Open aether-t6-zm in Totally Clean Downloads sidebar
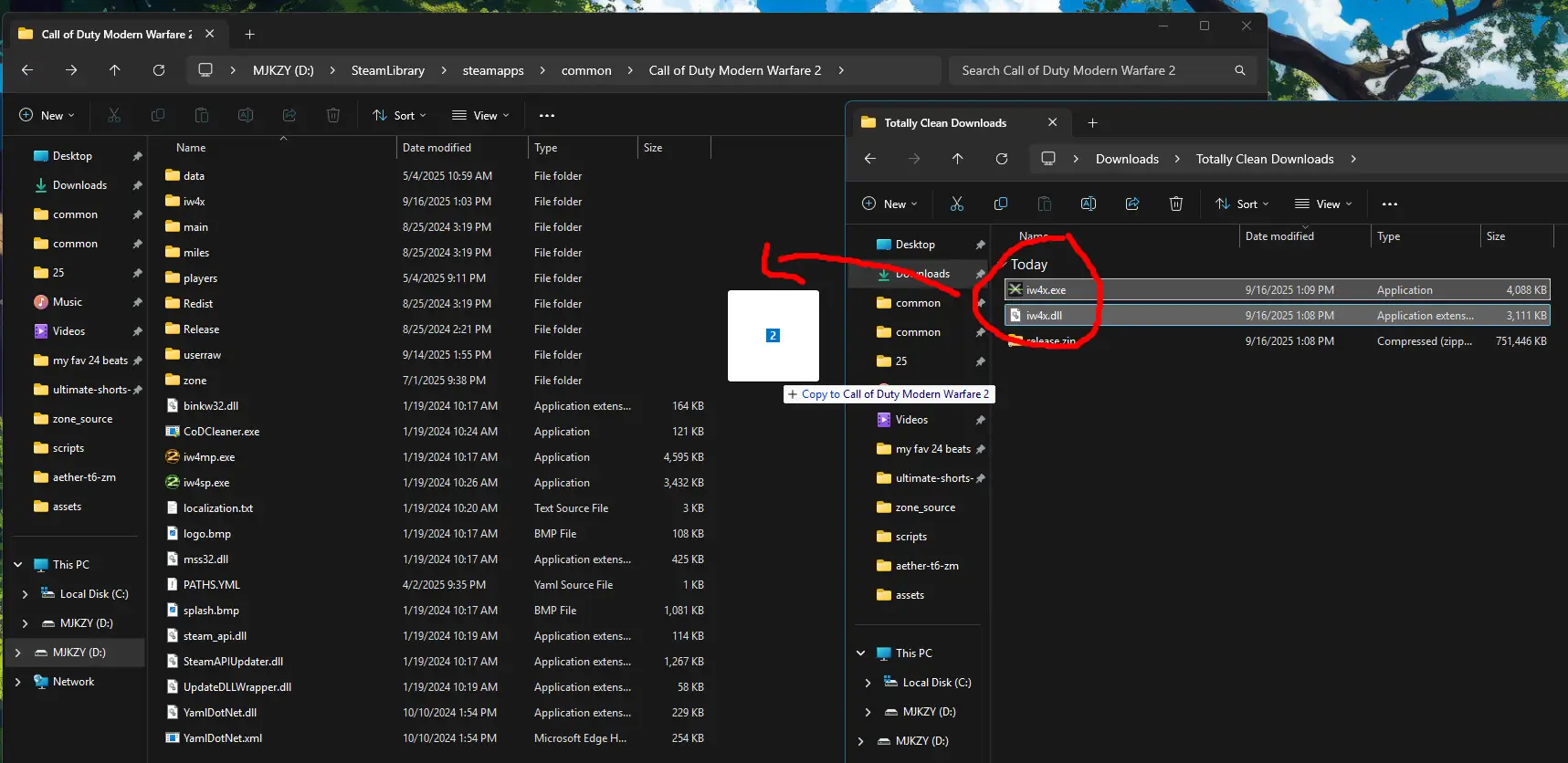This screenshot has width=1568, height=763. click(x=927, y=566)
